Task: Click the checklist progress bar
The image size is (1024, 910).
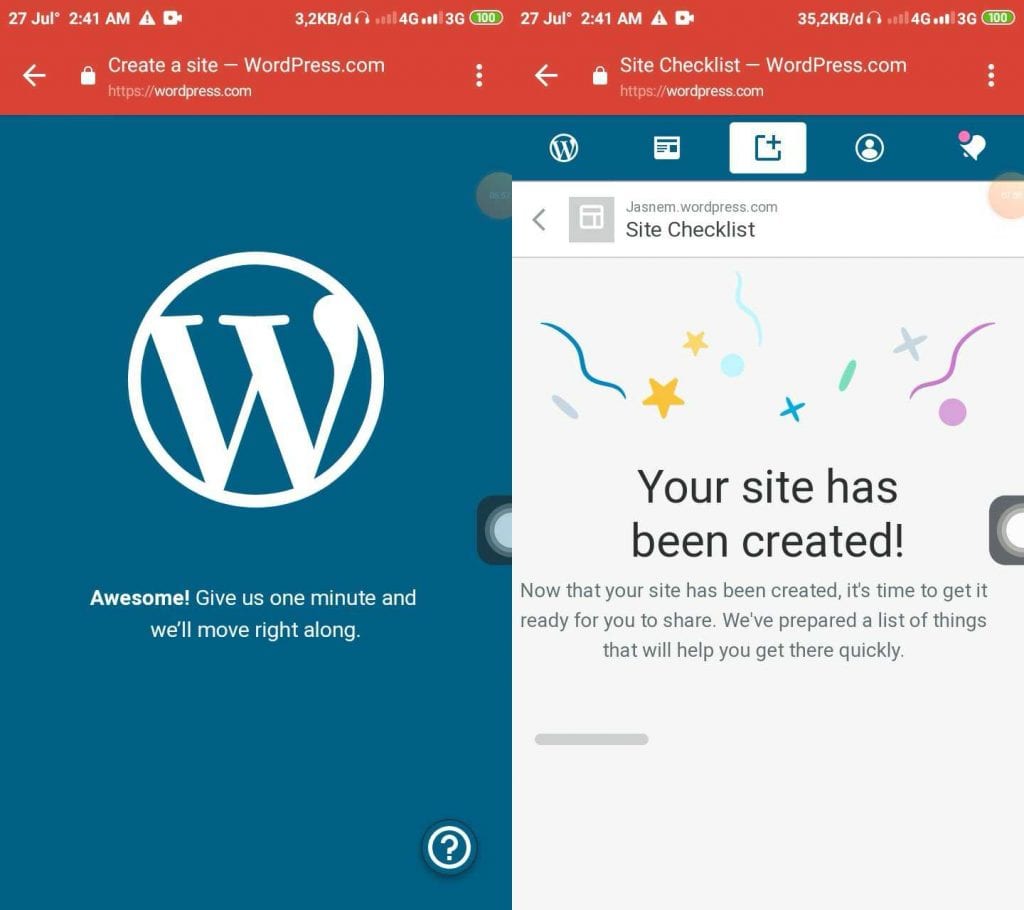Action: point(591,739)
